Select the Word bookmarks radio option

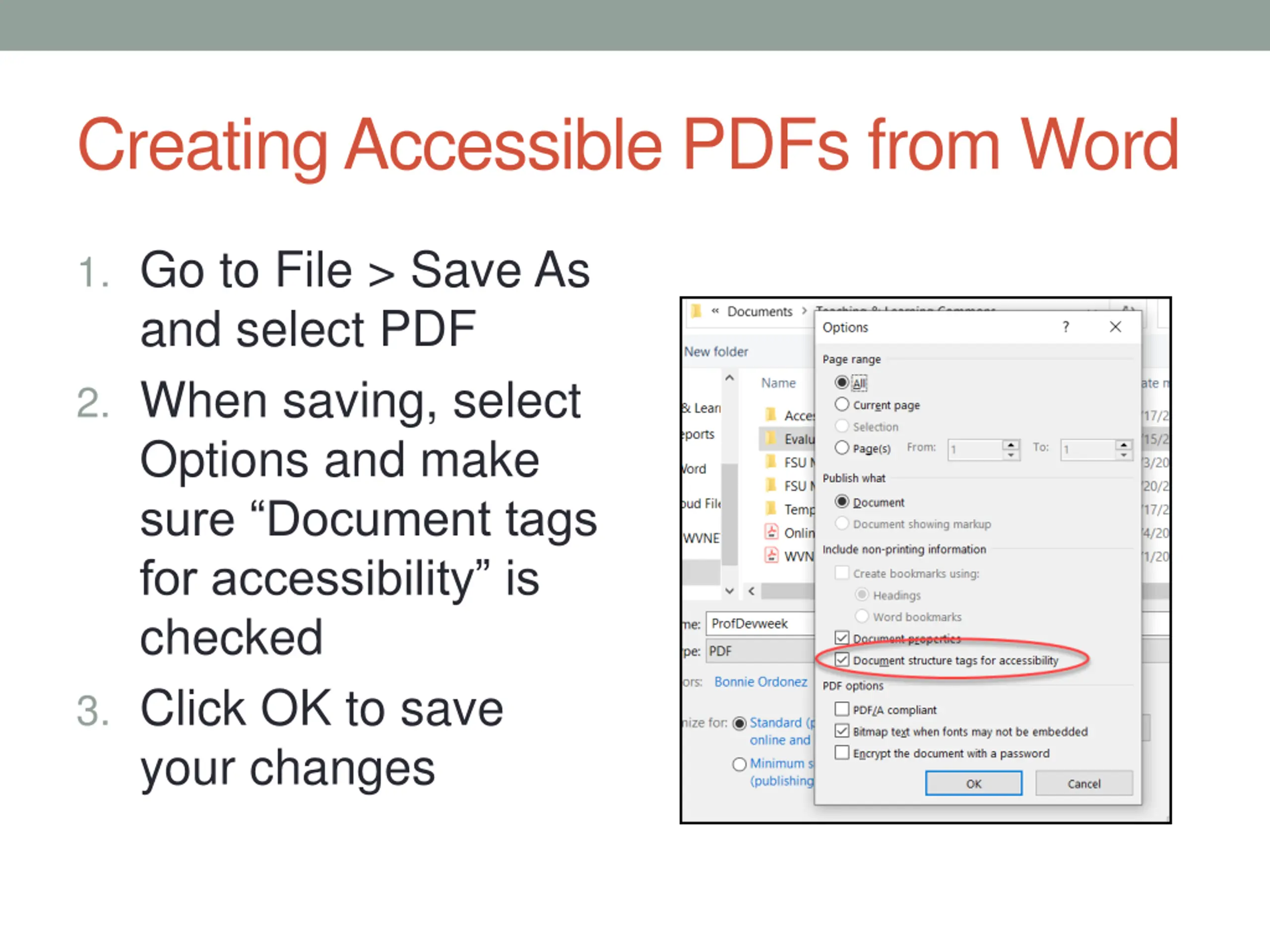pyautogui.click(x=862, y=616)
